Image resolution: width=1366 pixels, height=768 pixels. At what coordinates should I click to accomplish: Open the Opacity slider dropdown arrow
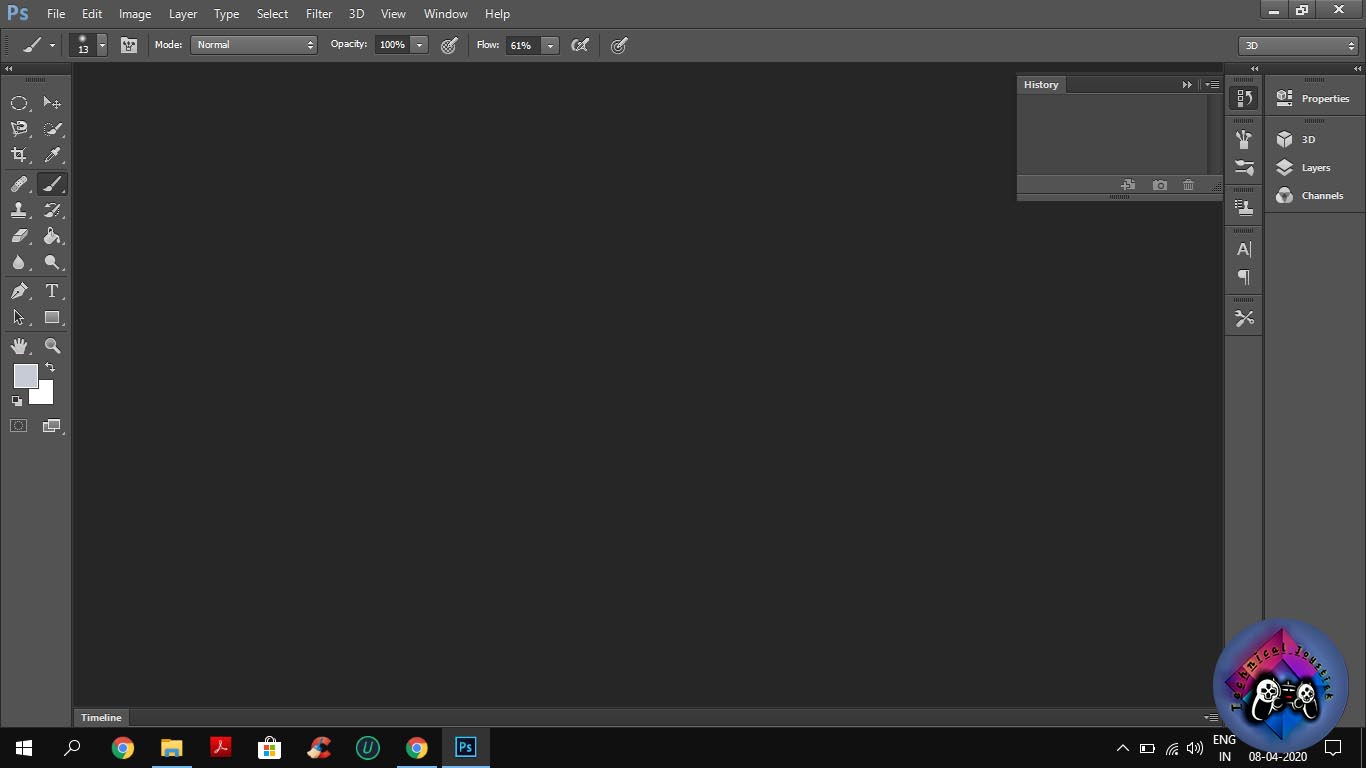(x=420, y=45)
